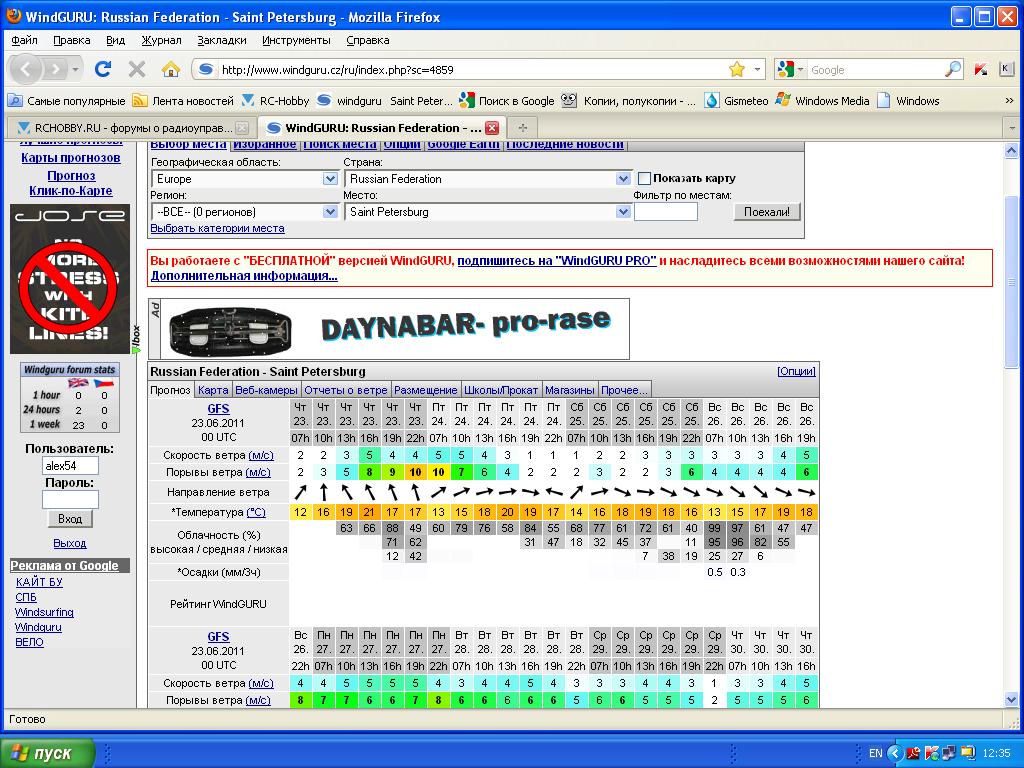
Task: Click the Google search magnifier icon
Action: click(953, 69)
